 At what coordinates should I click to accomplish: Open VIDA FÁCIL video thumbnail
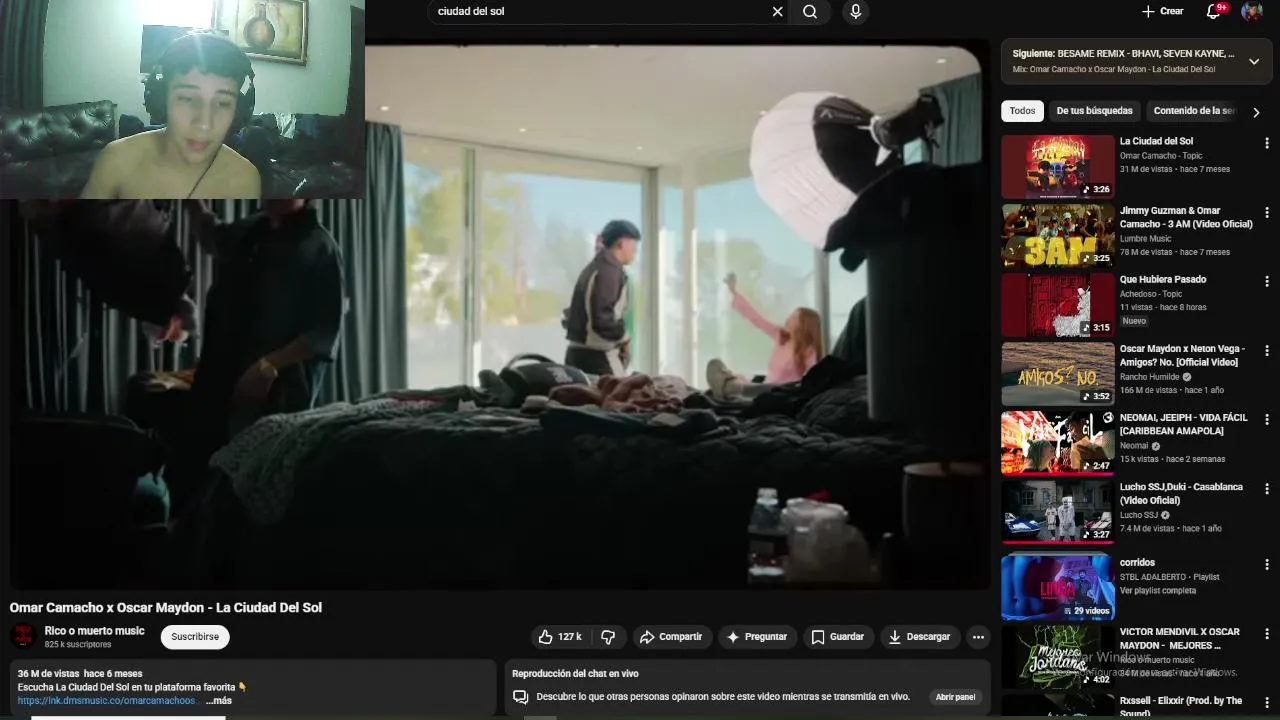pos(1057,442)
